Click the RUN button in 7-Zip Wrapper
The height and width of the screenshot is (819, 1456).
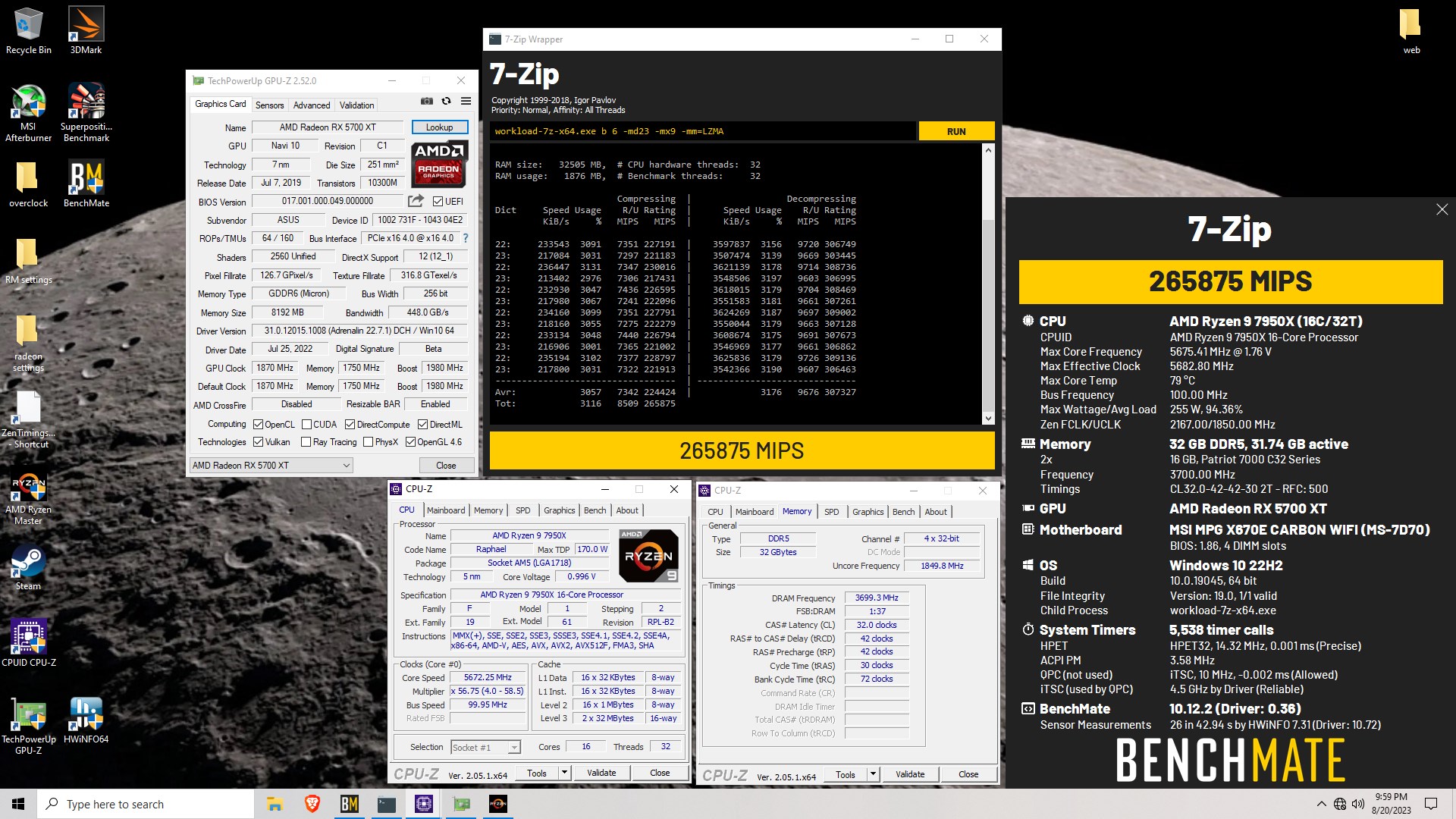pos(956,131)
